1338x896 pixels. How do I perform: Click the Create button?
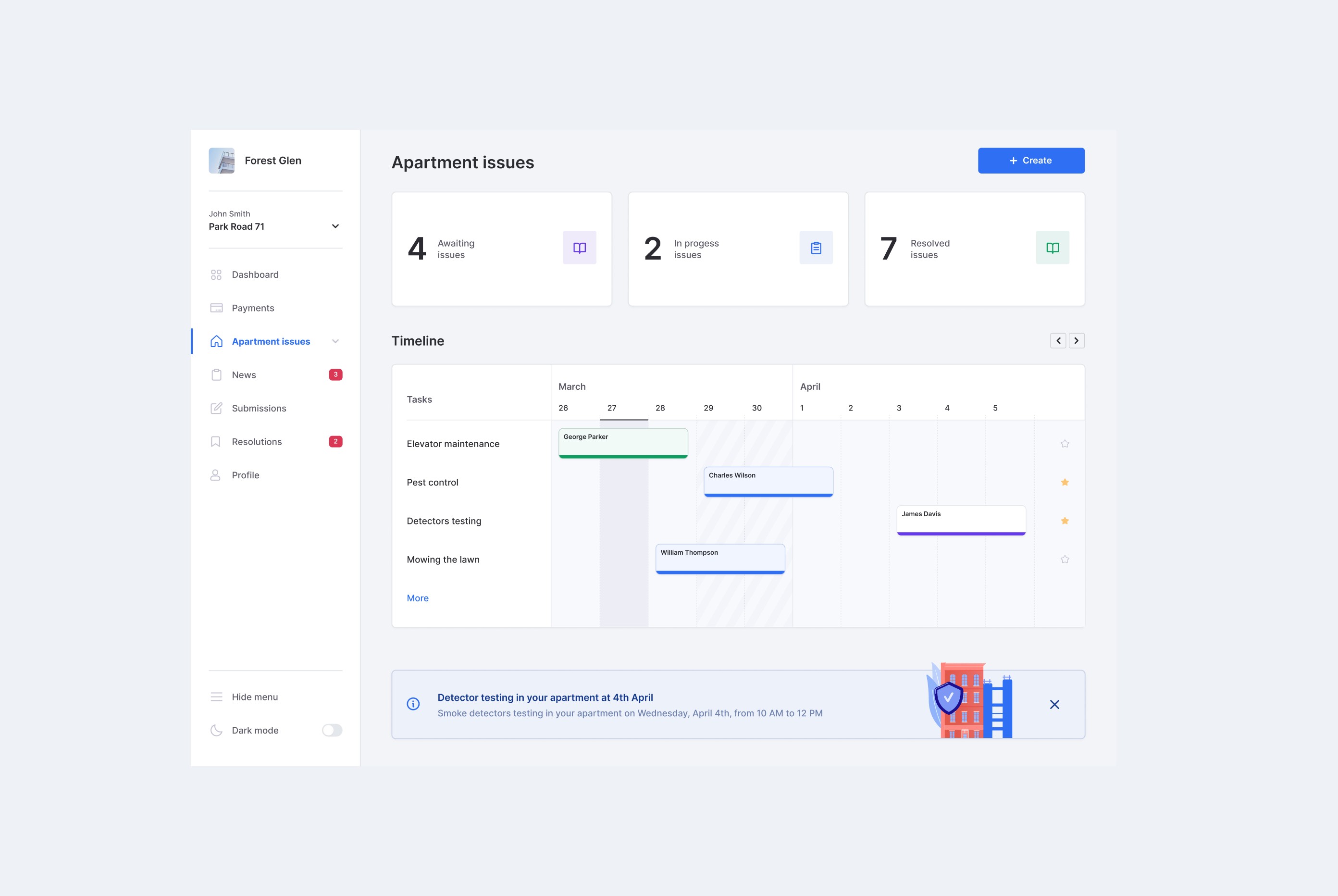(1031, 160)
